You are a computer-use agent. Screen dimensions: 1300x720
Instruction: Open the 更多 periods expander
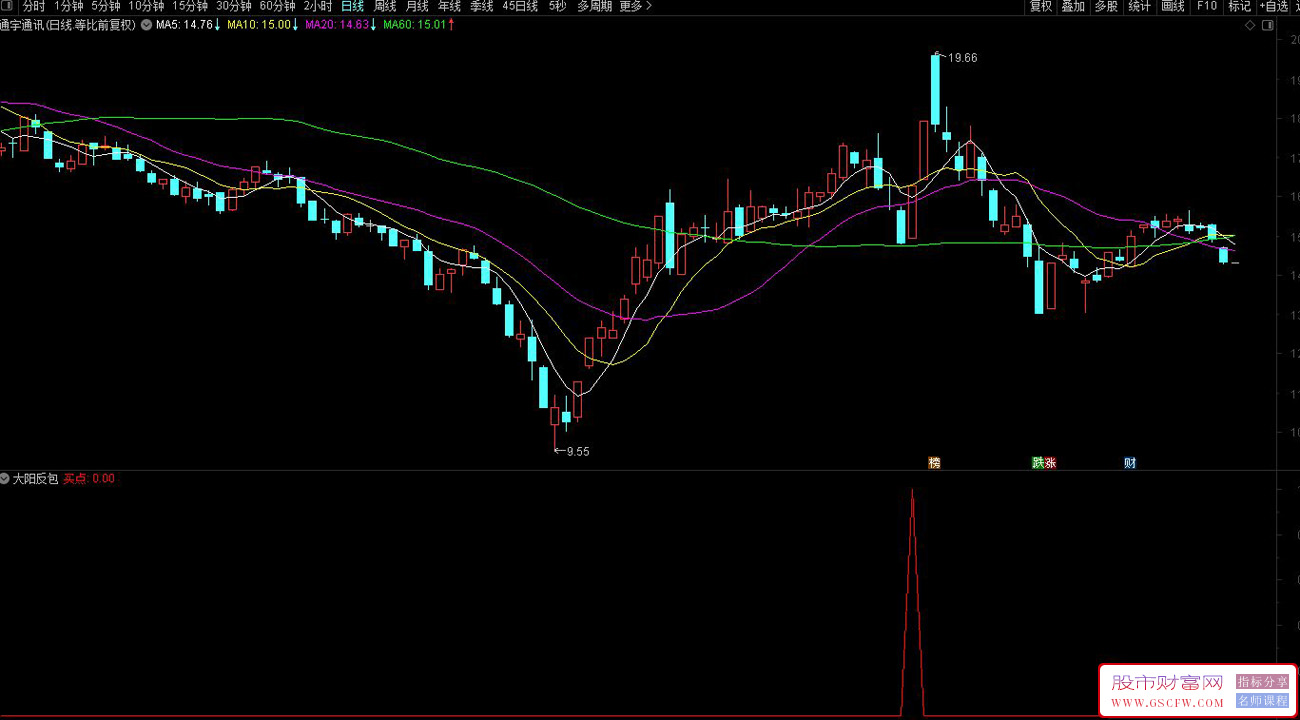click(634, 6)
